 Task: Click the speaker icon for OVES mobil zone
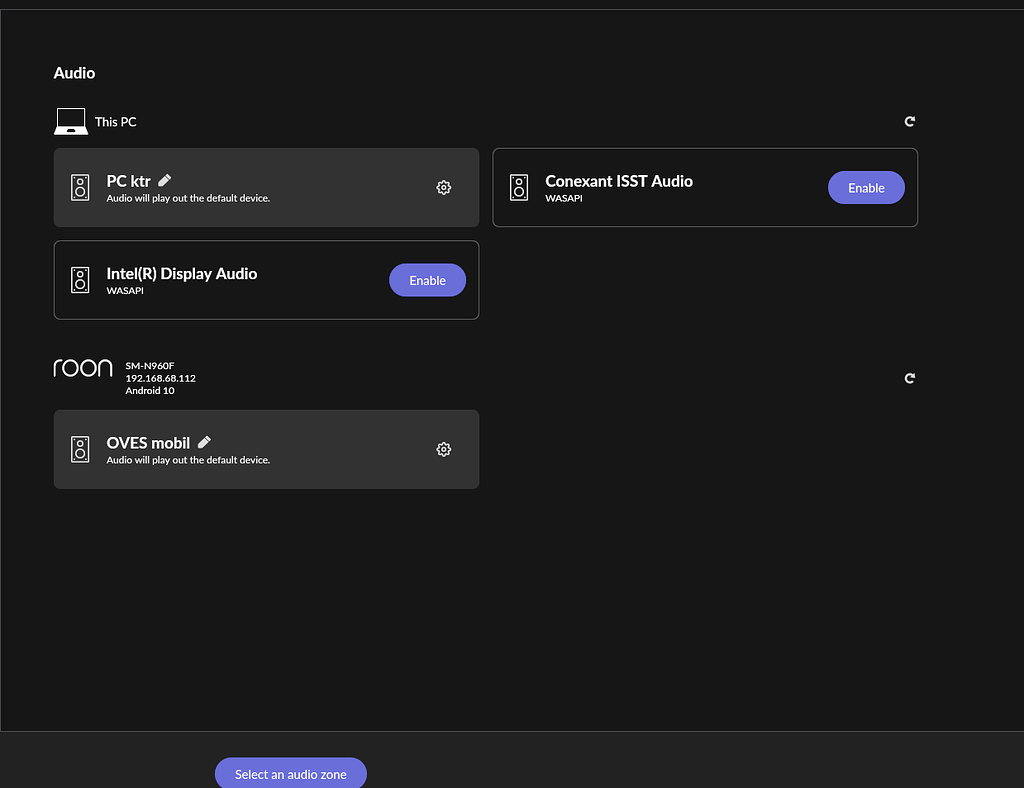[80, 449]
